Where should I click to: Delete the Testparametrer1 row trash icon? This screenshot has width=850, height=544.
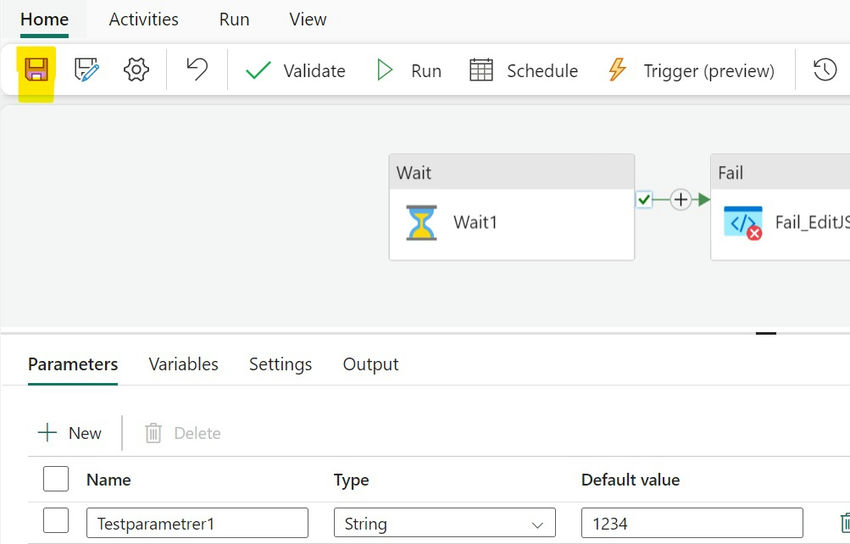[x=843, y=523]
